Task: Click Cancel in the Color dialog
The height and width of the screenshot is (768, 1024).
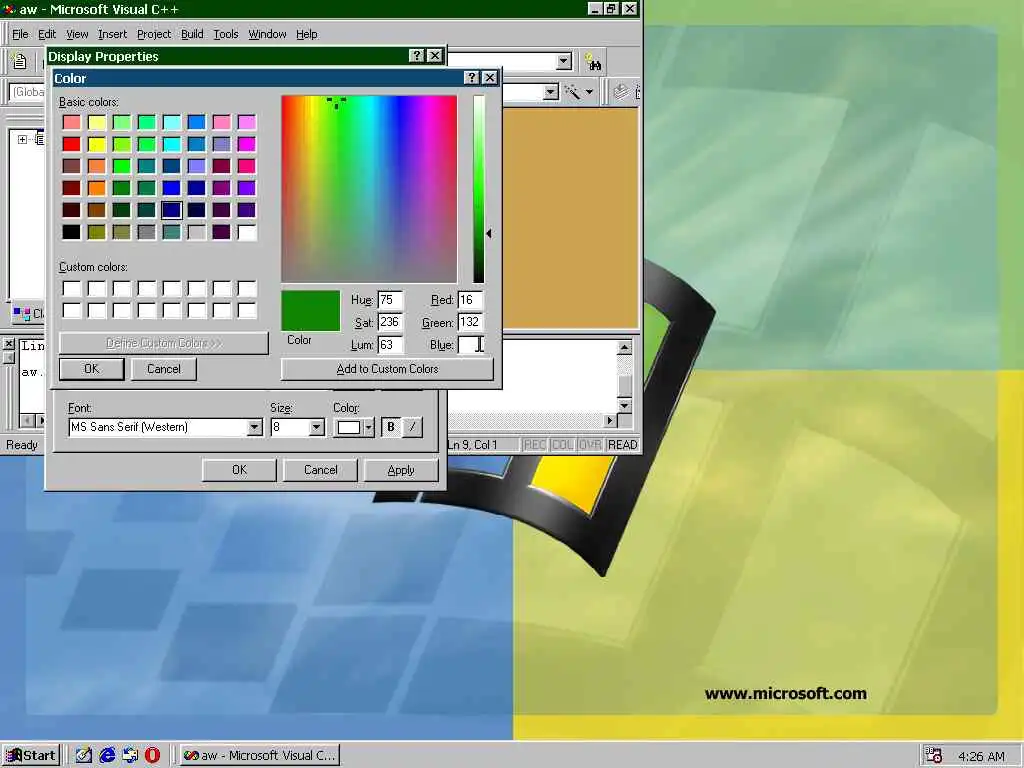Action: 163,369
